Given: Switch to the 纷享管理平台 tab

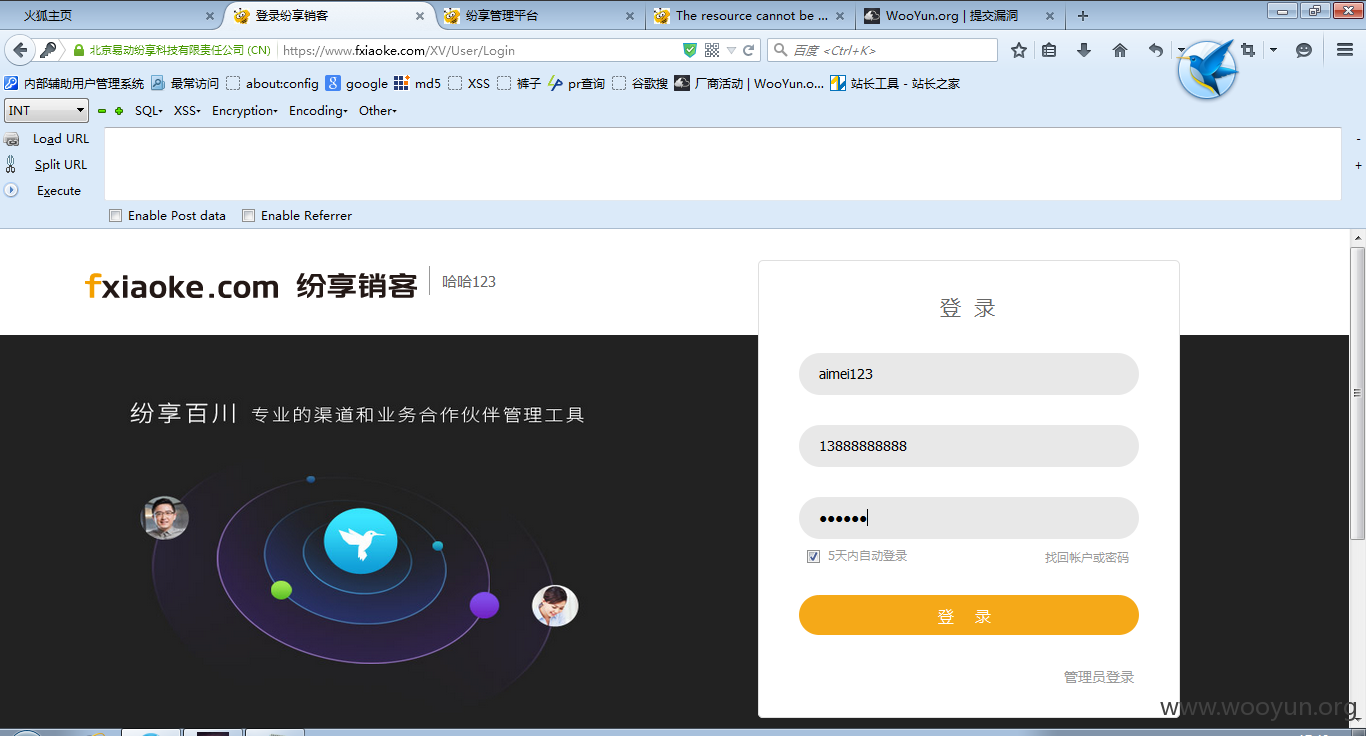Looking at the screenshot, I should pos(540,16).
